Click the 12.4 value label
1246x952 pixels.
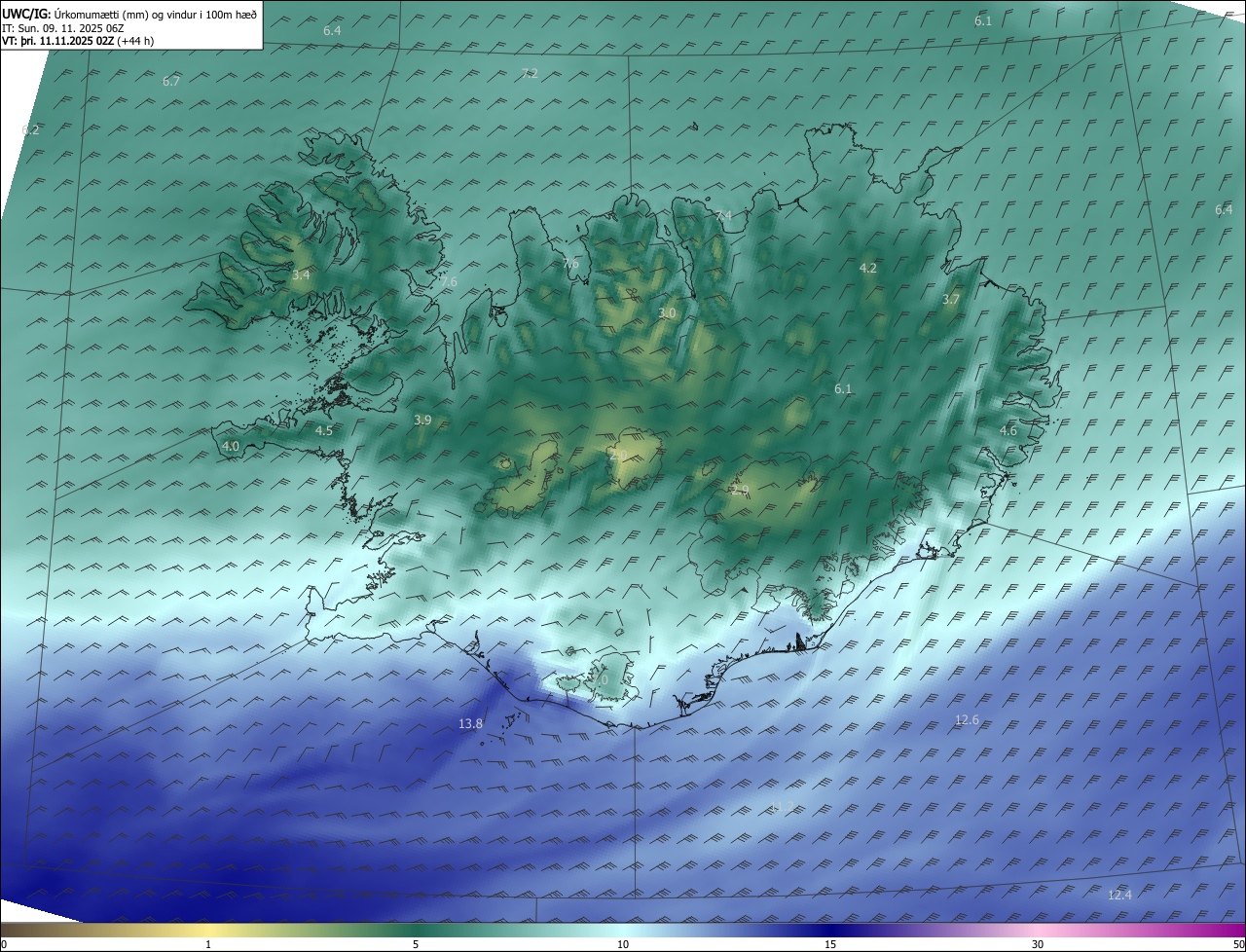[x=1120, y=896]
